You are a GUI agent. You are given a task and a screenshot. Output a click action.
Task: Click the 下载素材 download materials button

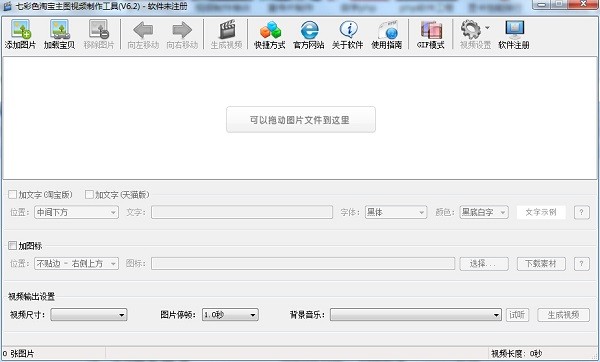click(541, 264)
